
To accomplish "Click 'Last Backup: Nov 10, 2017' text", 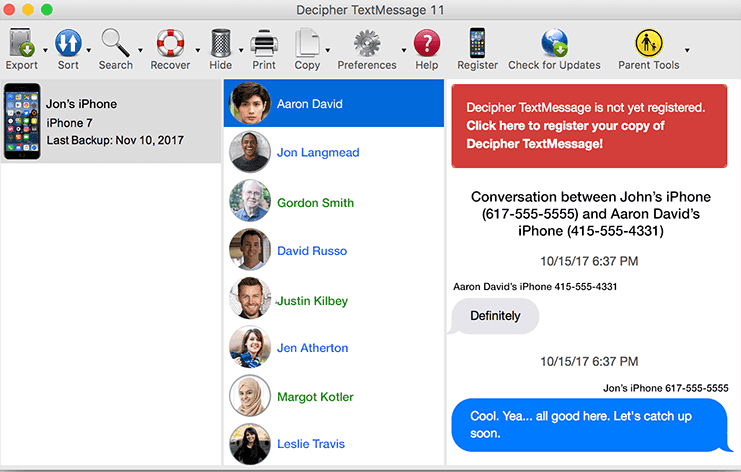I will 115,140.
